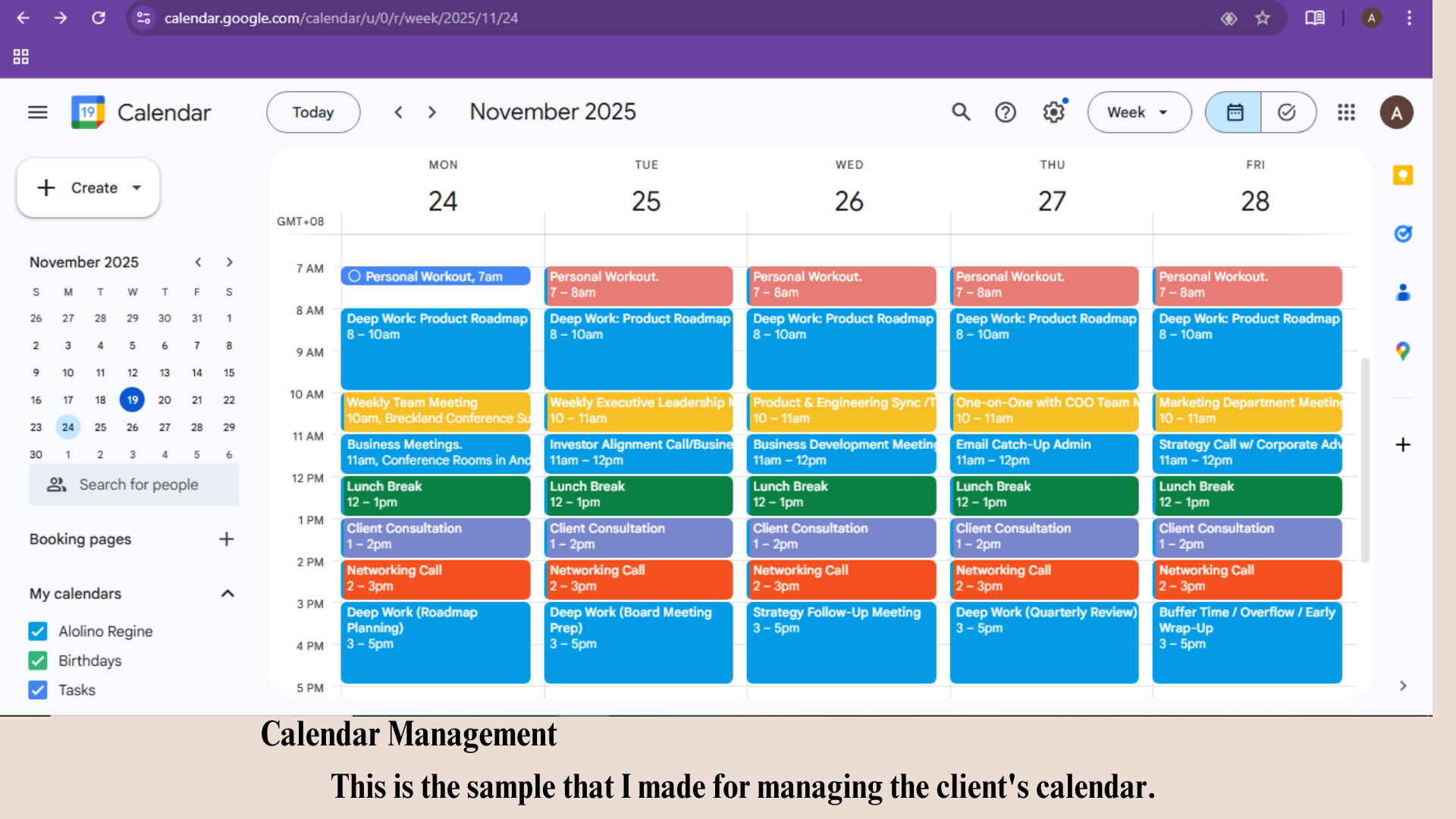
Task: Uncheck the Birthdays calendar
Action: [x=38, y=661]
